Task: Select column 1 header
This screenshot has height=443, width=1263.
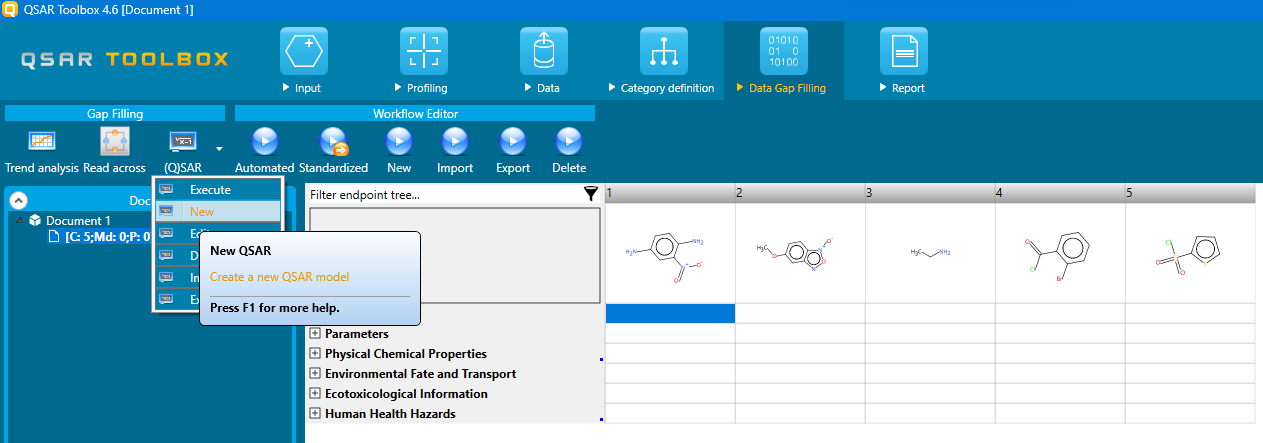Action: [670, 193]
